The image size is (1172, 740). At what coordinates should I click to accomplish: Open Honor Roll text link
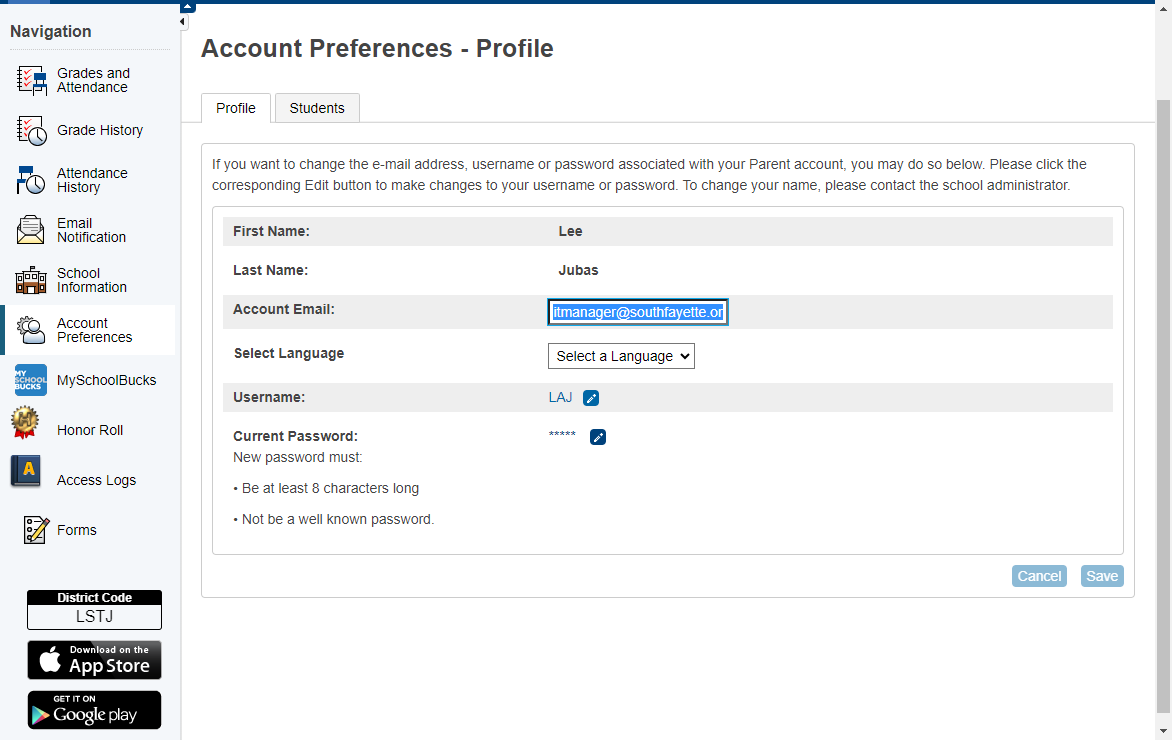click(x=90, y=431)
